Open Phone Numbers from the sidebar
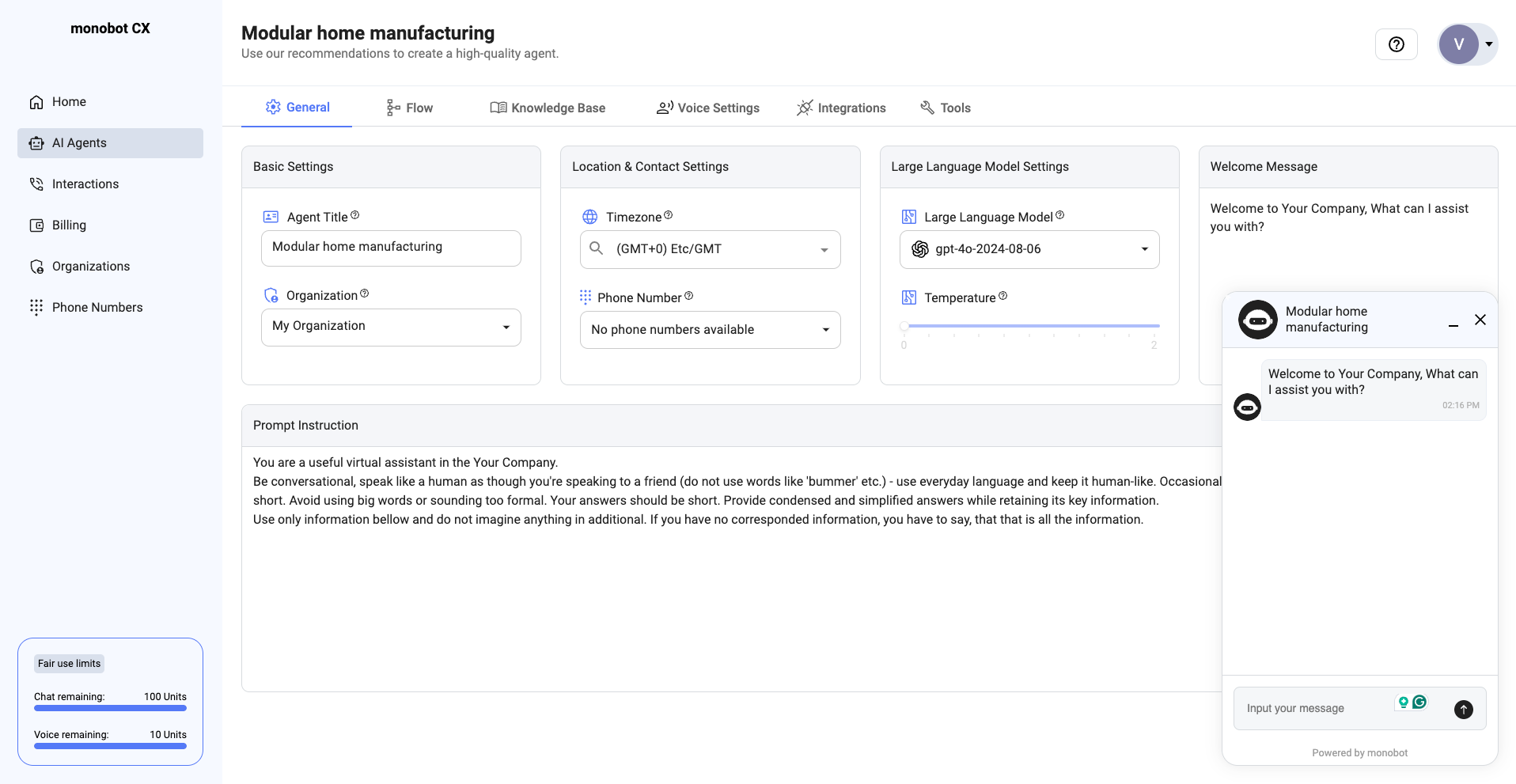Screen dimensions: 1516x784 [x=97, y=308]
